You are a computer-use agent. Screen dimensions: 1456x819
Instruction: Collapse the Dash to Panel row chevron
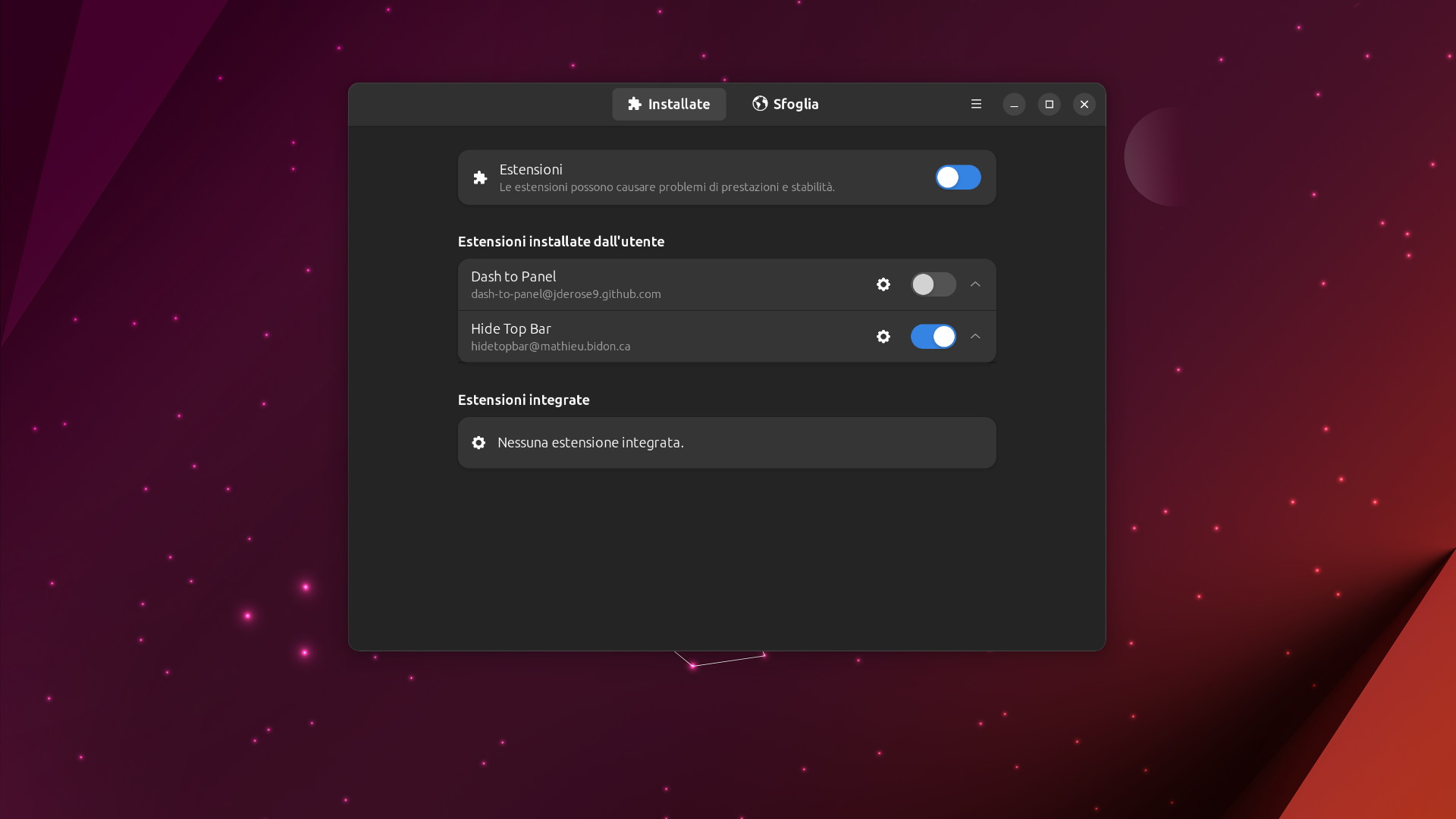[x=975, y=284]
